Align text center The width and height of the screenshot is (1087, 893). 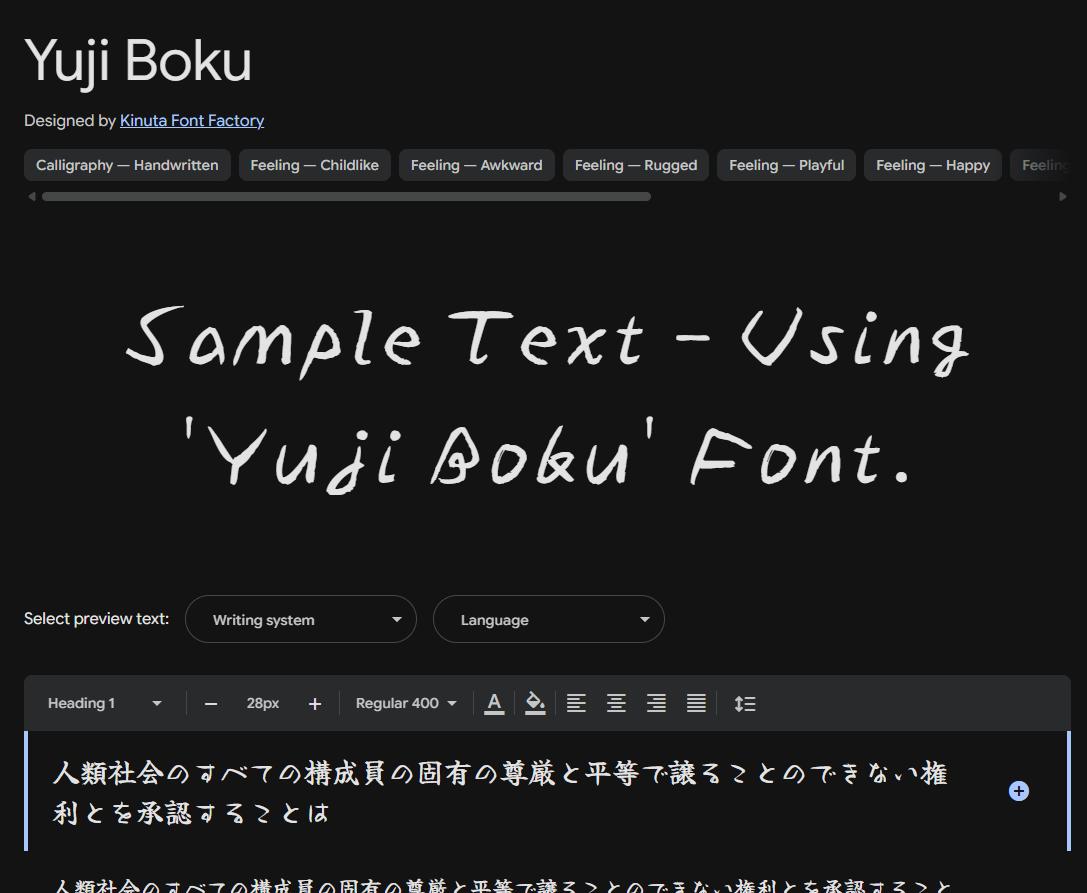coord(616,704)
